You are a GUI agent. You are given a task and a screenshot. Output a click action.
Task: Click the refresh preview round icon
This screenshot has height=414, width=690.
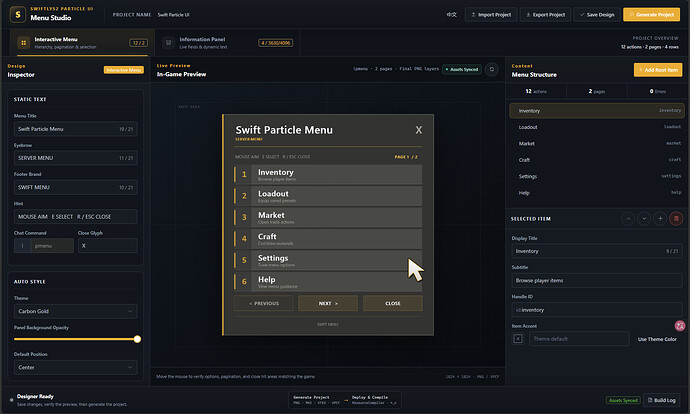click(492, 69)
